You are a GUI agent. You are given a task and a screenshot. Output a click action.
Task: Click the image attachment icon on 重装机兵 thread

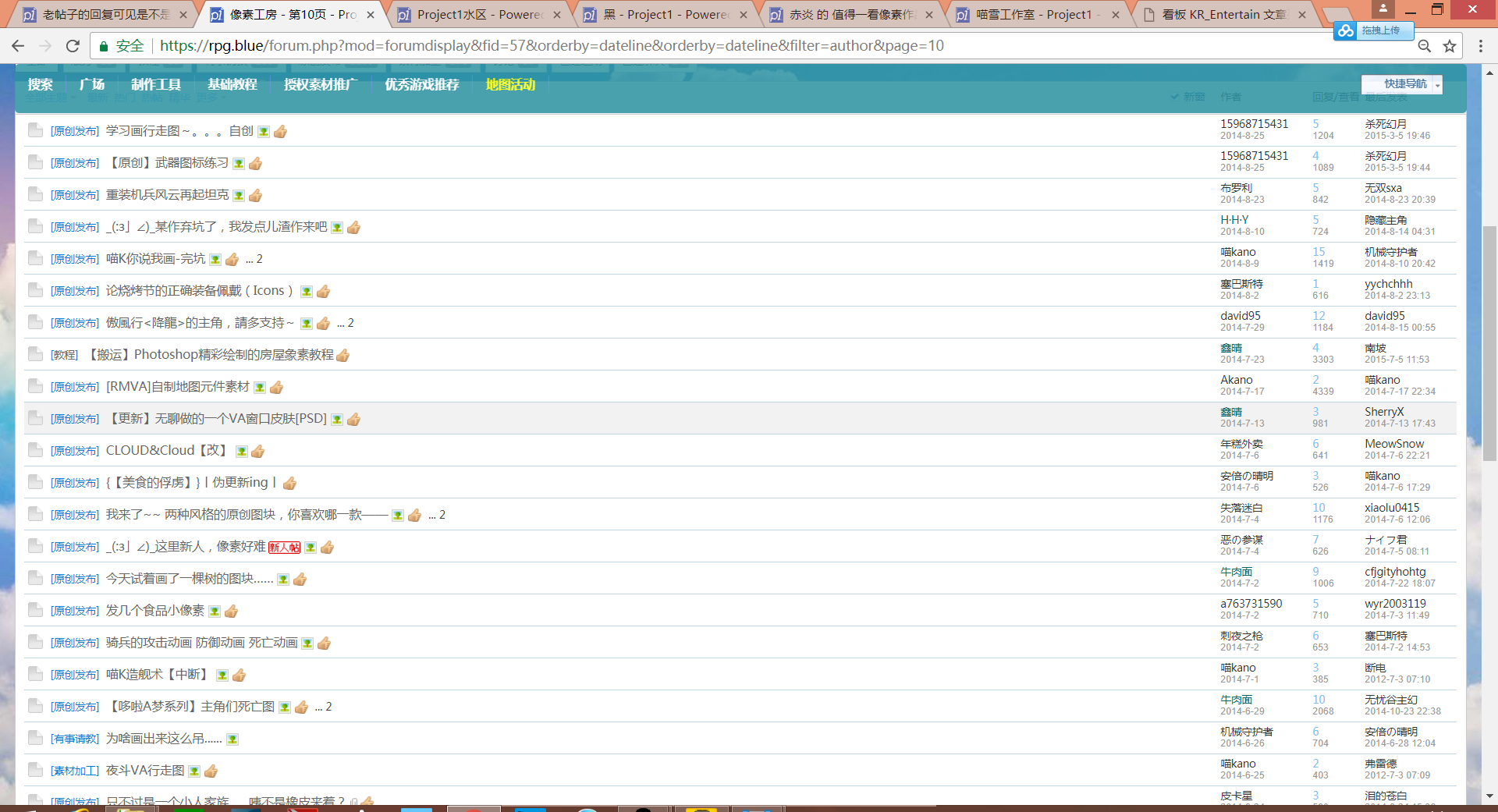tap(239, 195)
